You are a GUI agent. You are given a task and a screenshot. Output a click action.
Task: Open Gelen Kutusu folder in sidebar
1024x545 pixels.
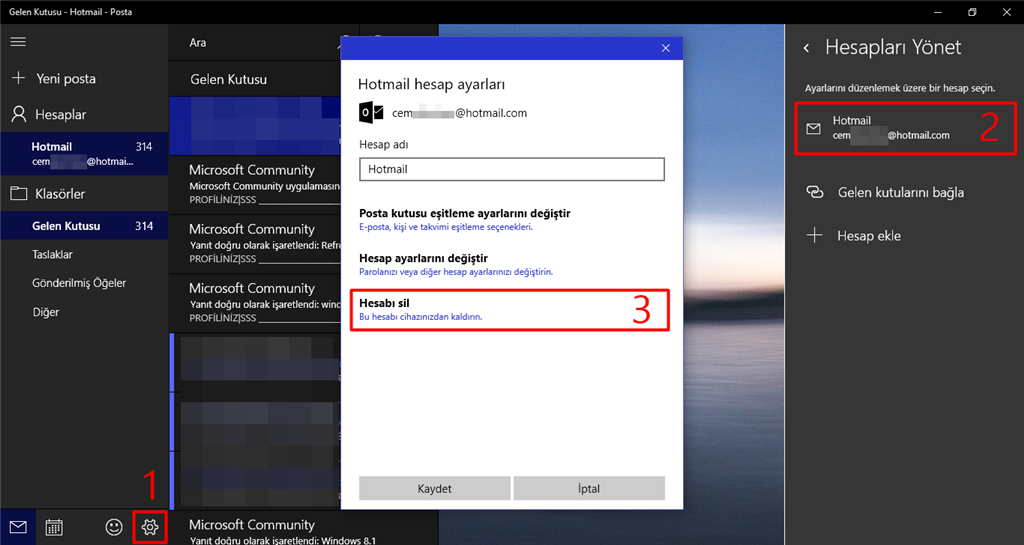pyautogui.click(x=84, y=226)
